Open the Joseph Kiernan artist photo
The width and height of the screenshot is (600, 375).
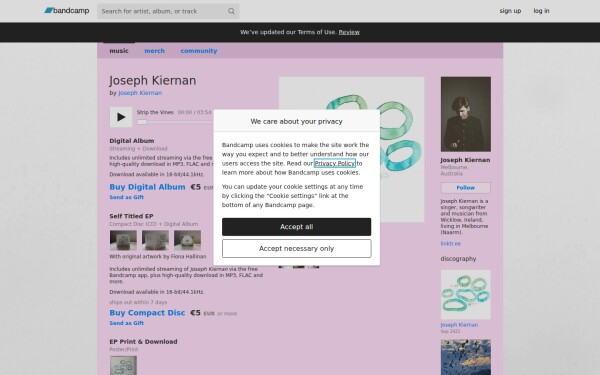(x=466, y=114)
